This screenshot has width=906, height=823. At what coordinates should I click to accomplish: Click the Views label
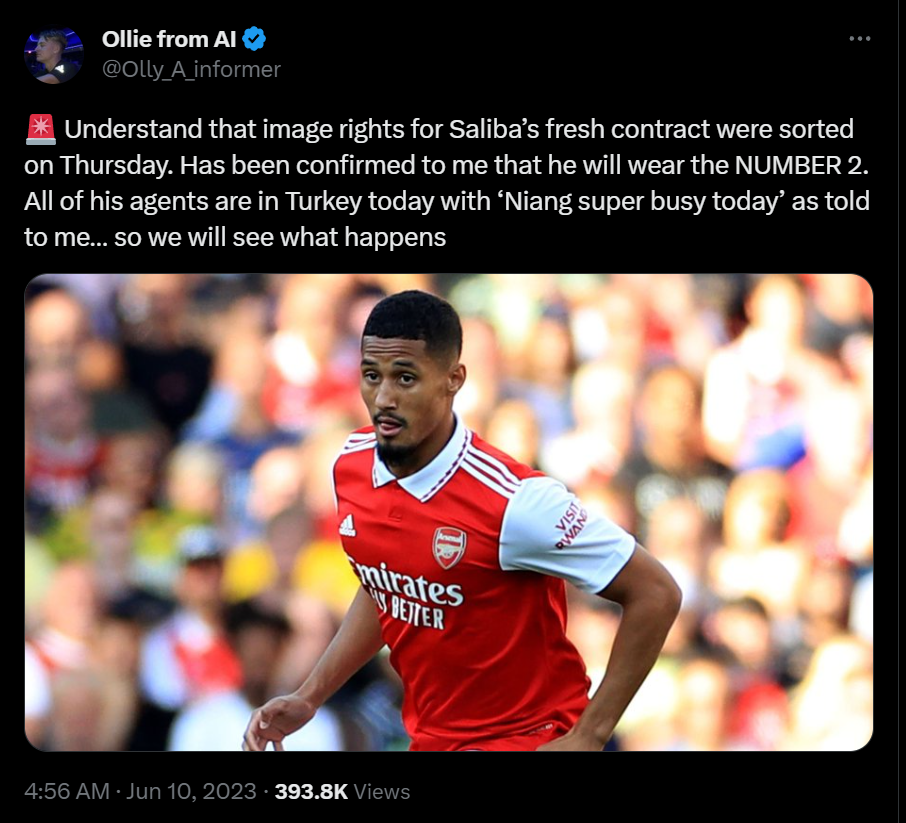[x=381, y=791]
